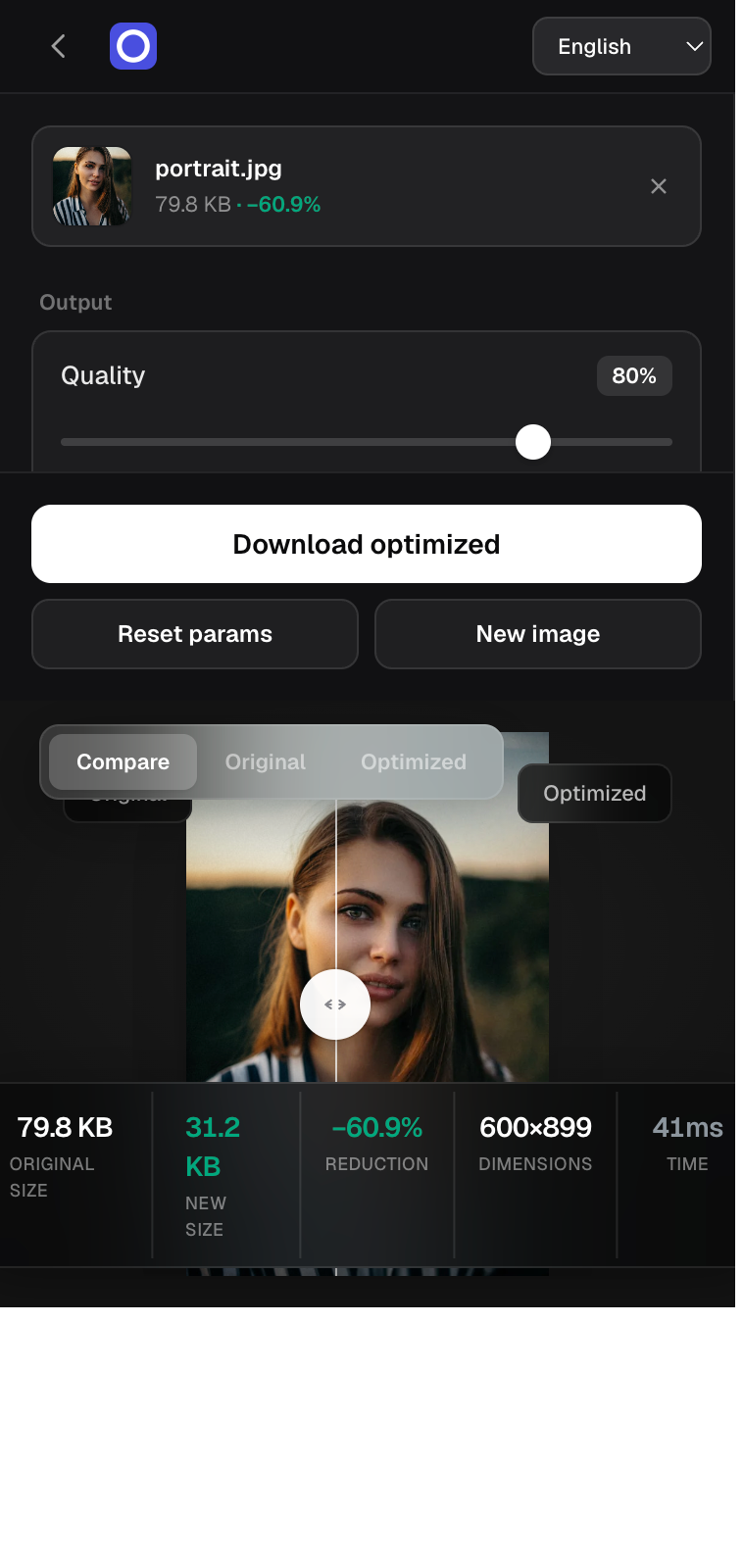Image resolution: width=743 pixels, height=1568 pixels.
Task: Click the green −60.9% under the filename
Action: [284, 204]
